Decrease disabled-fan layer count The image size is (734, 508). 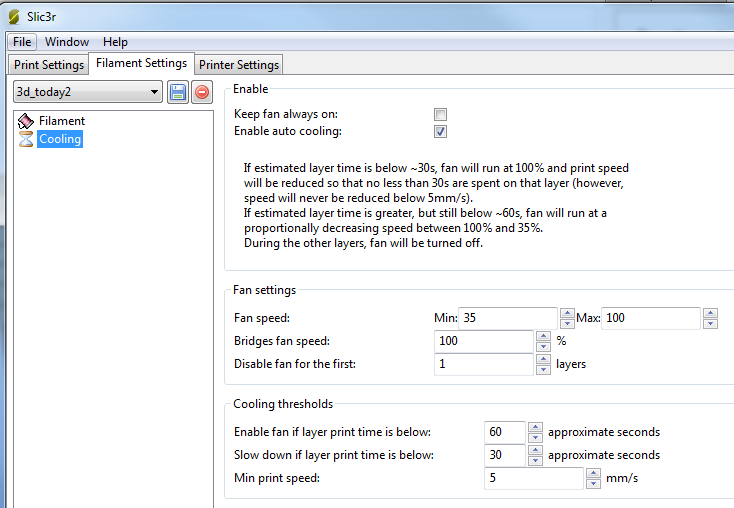tap(543, 369)
